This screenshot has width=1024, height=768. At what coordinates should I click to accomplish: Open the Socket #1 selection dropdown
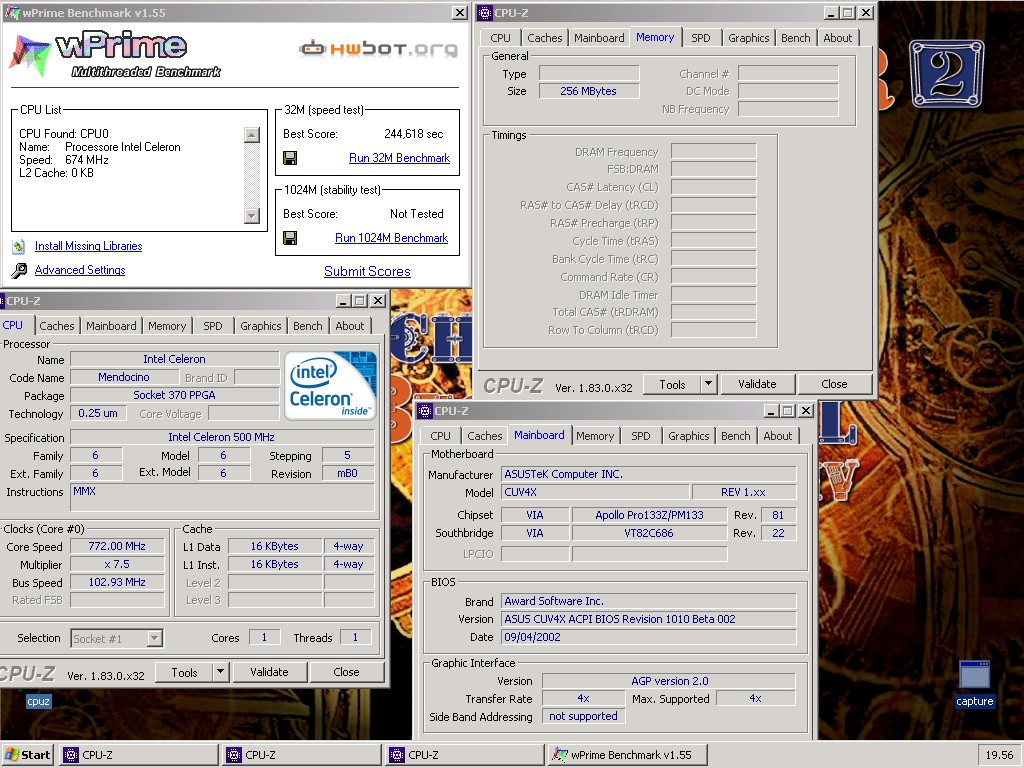(x=154, y=638)
